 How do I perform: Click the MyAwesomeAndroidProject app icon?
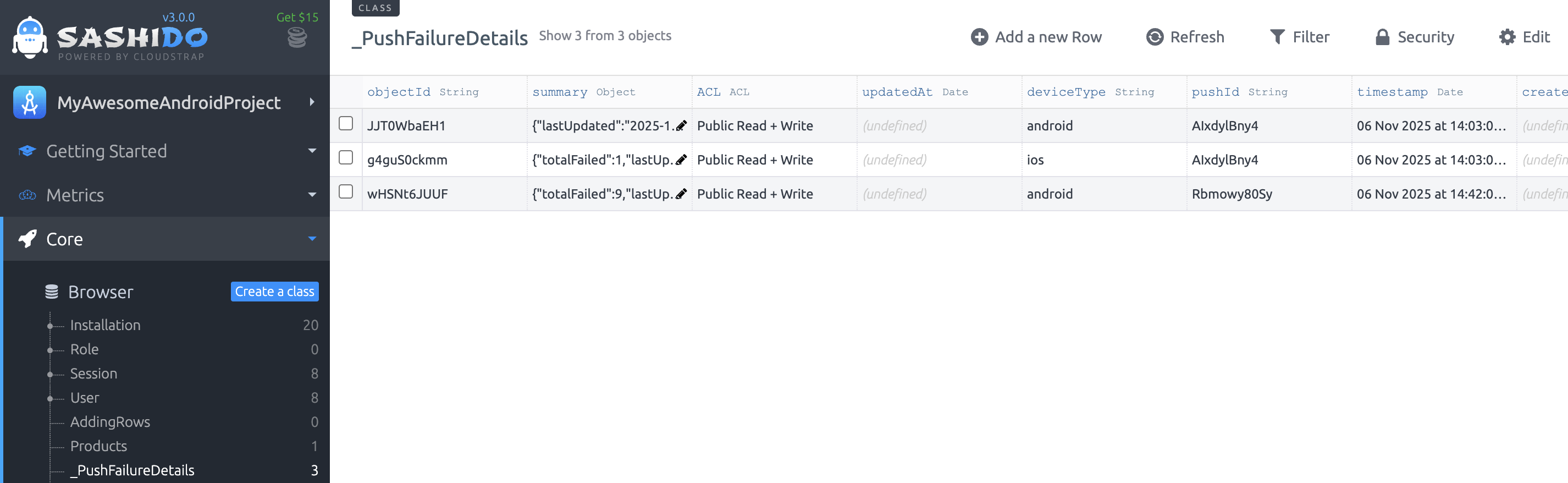click(x=29, y=102)
